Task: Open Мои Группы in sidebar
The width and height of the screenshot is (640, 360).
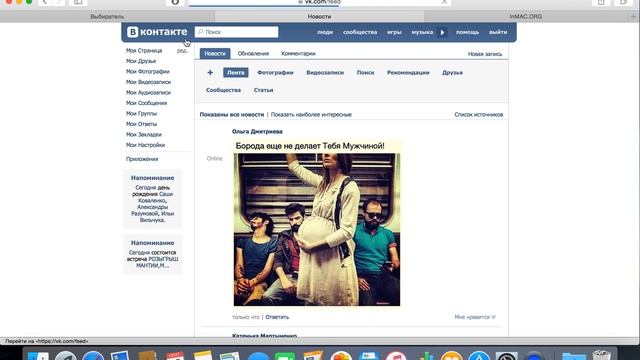Action: 141,113
